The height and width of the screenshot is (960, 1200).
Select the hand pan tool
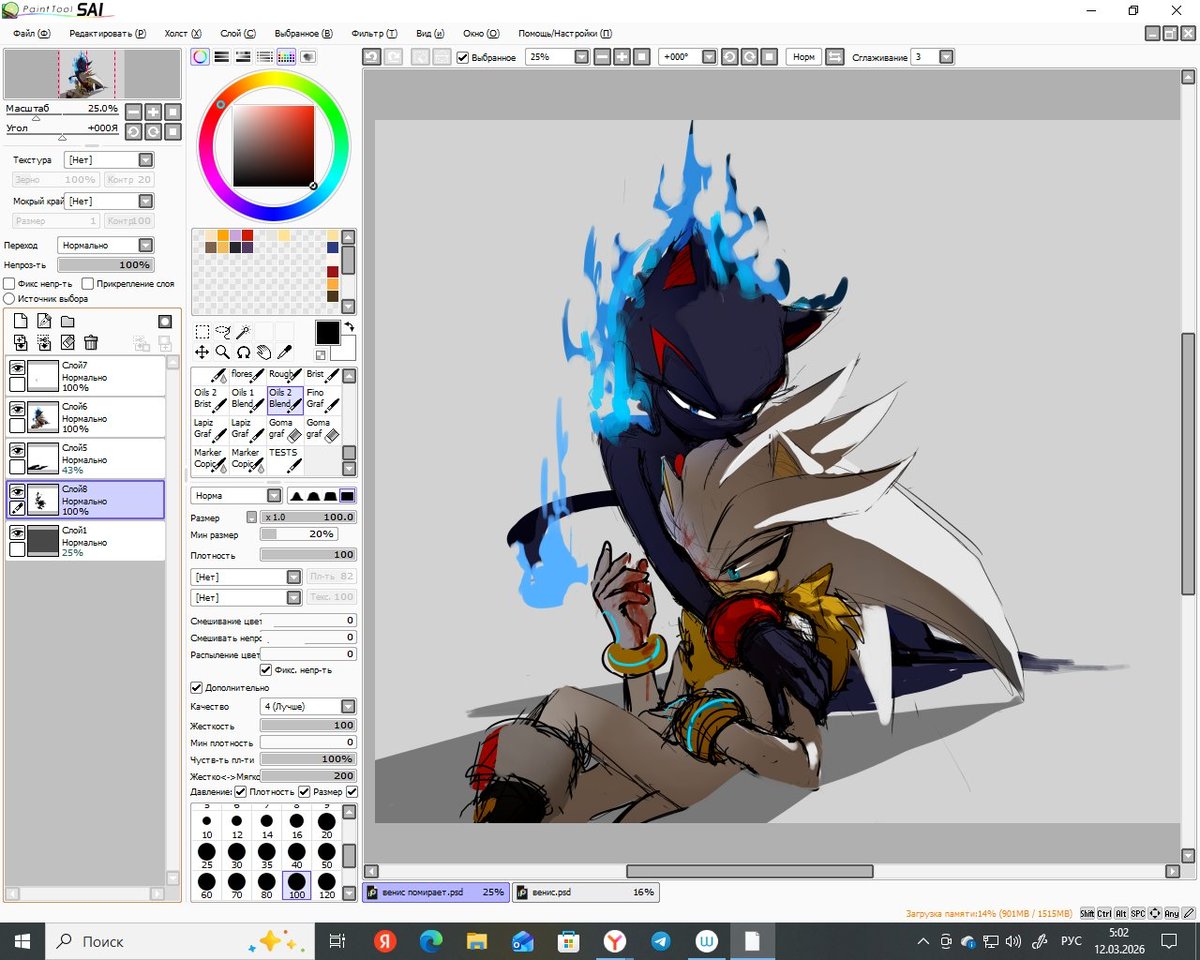[x=263, y=352]
